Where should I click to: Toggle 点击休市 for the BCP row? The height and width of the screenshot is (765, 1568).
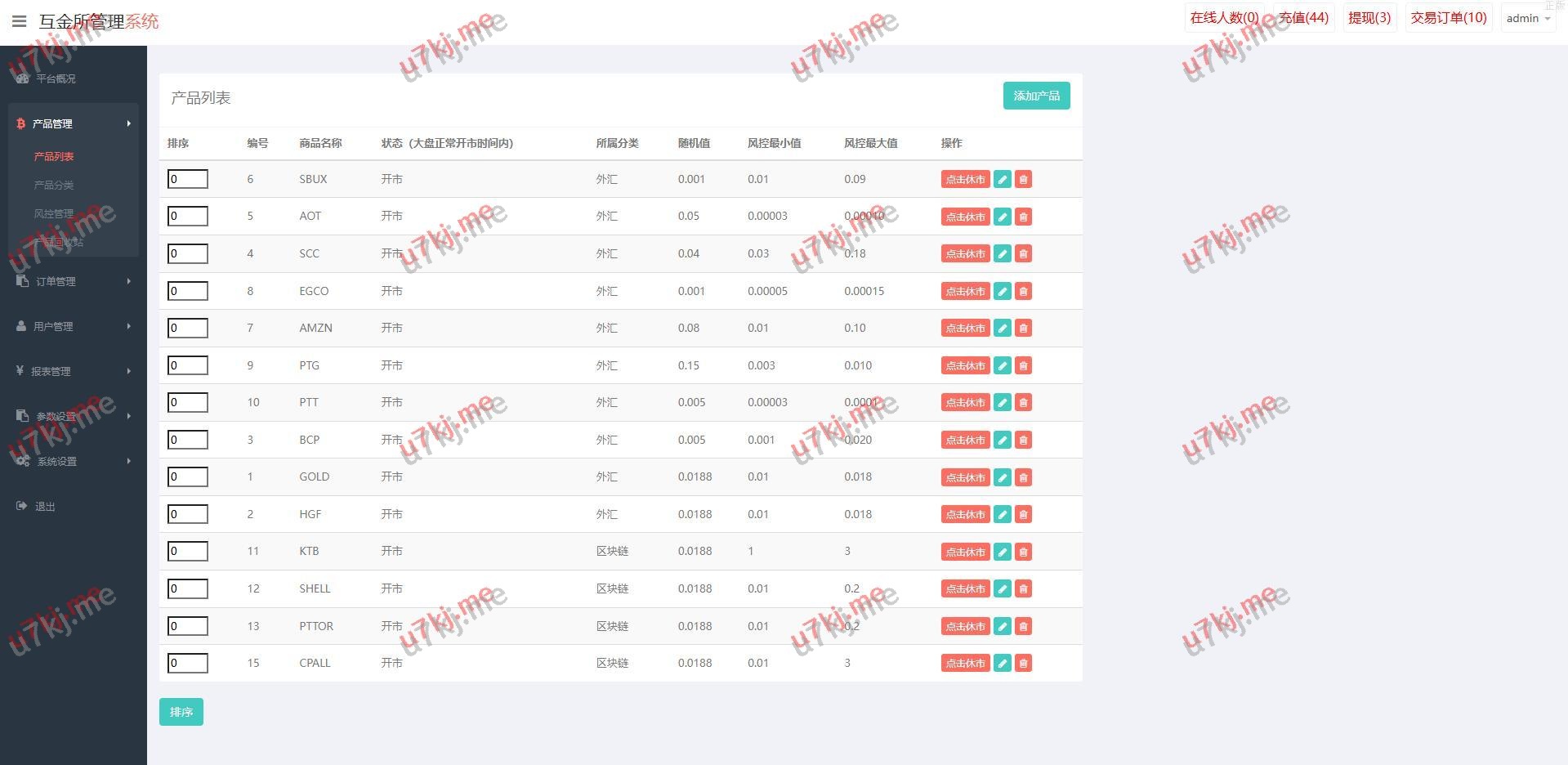(965, 441)
